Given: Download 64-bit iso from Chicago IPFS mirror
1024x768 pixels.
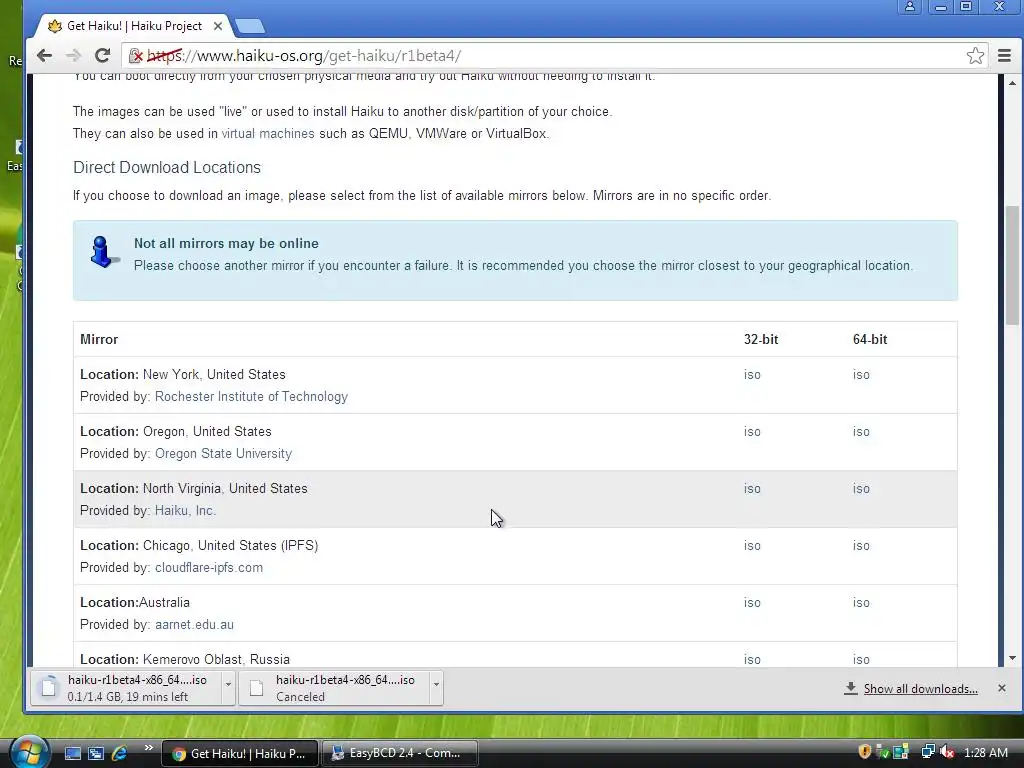Looking at the screenshot, I should click(x=861, y=545).
